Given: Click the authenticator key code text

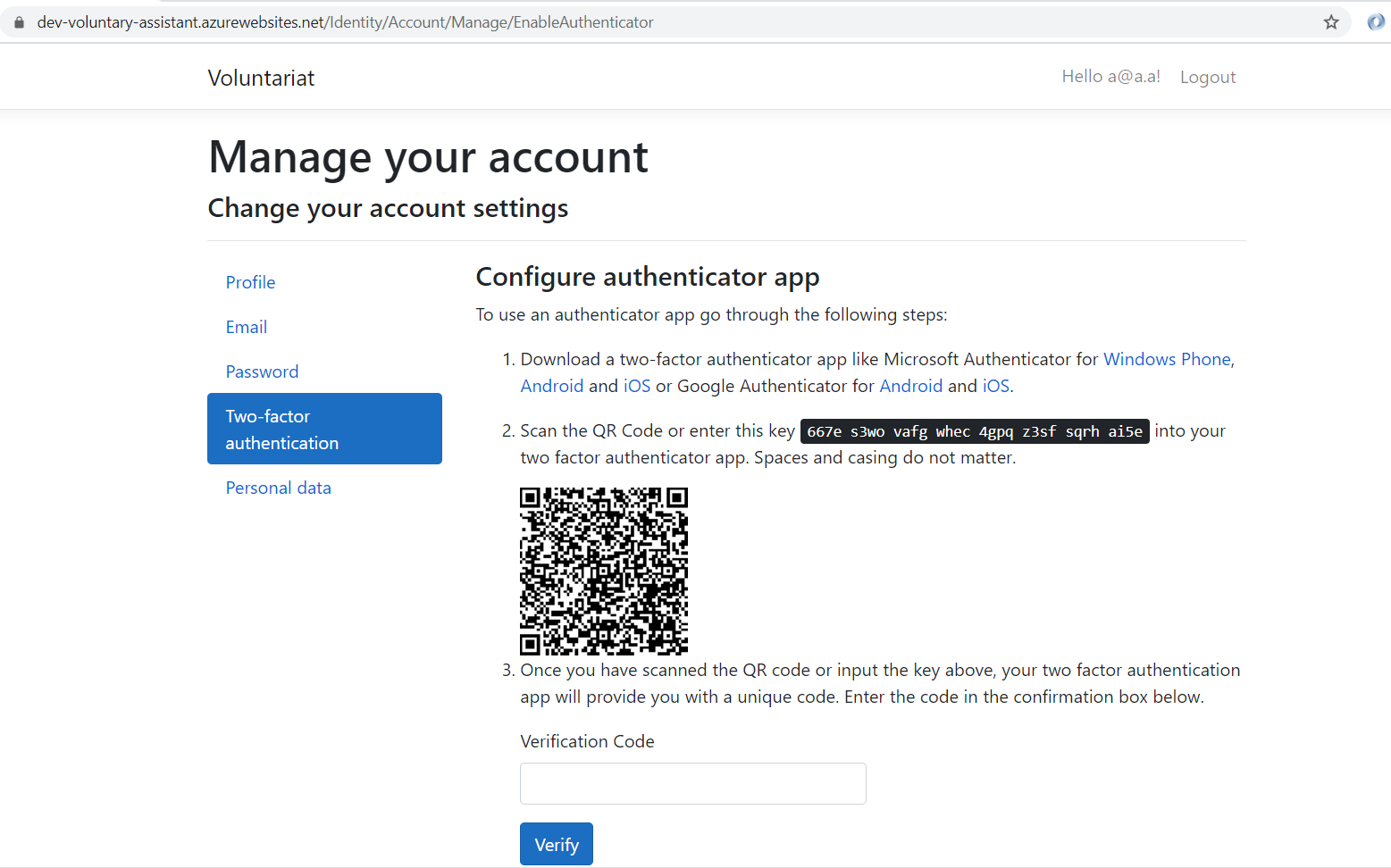Looking at the screenshot, I should pos(975,431).
